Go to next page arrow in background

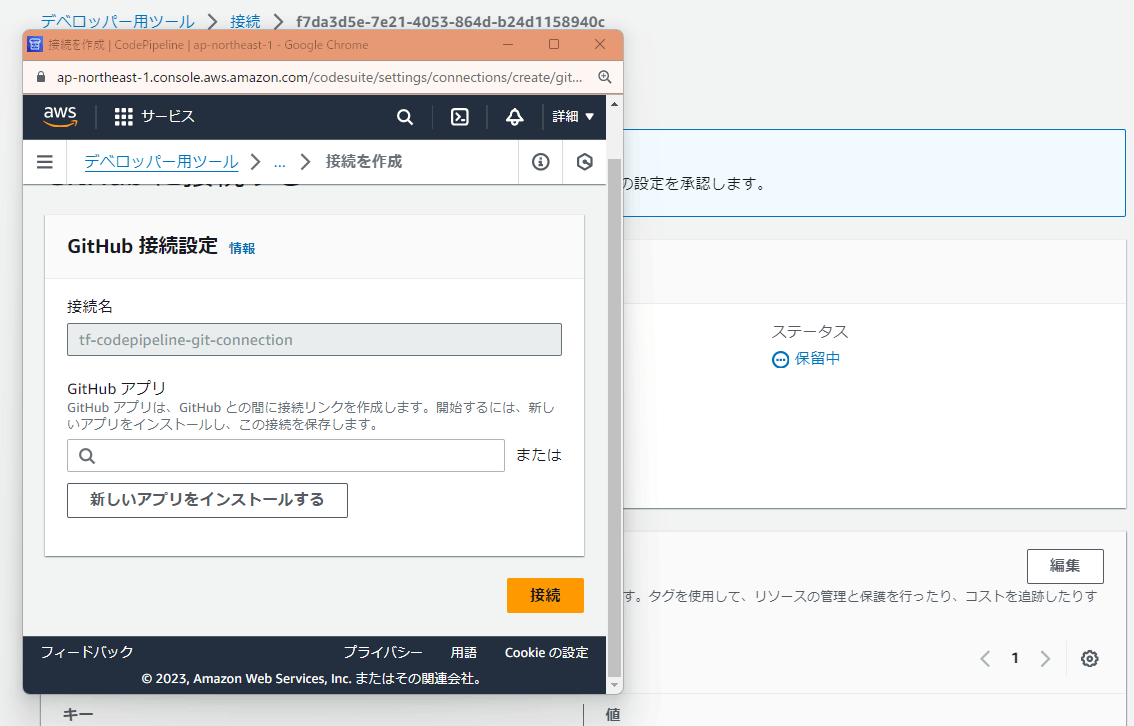pos(1045,659)
